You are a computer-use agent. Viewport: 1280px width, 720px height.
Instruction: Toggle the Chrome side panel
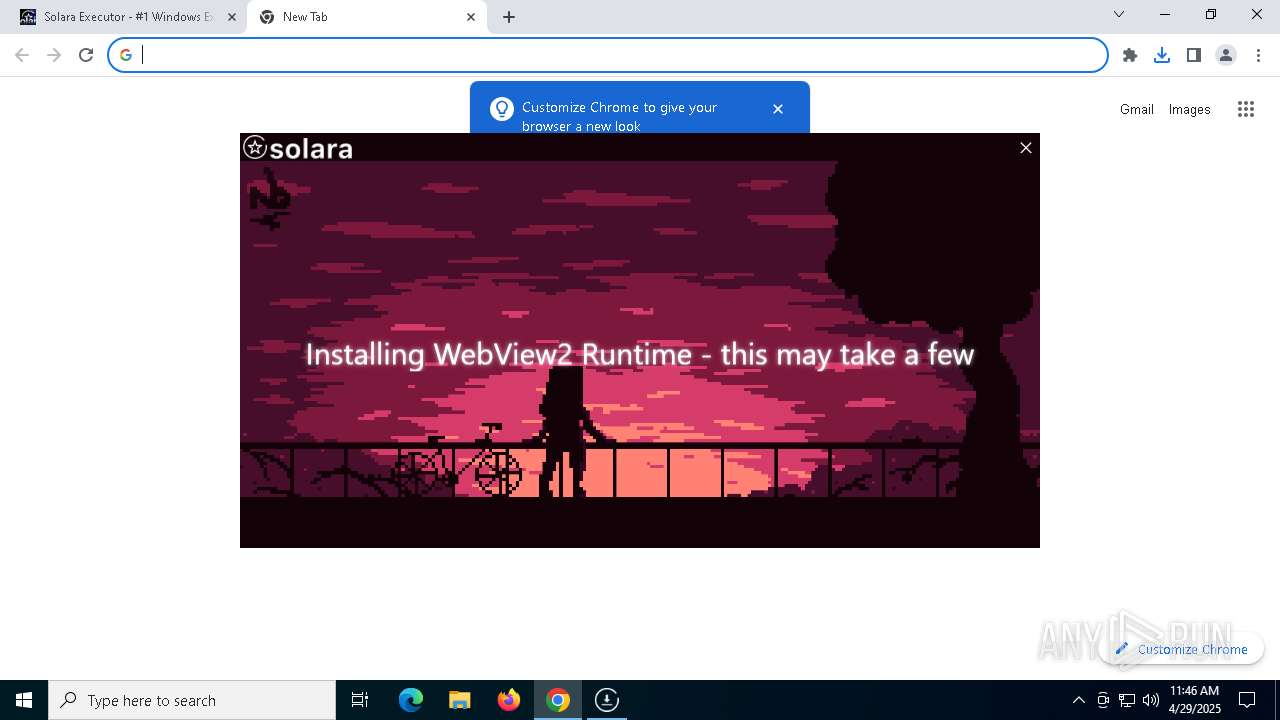click(1194, 55)
